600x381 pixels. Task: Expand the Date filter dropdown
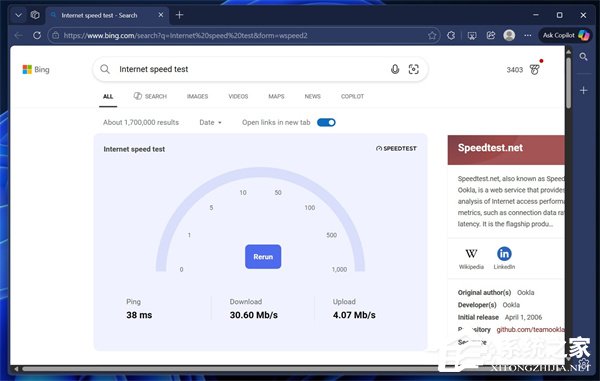[210, 122]
